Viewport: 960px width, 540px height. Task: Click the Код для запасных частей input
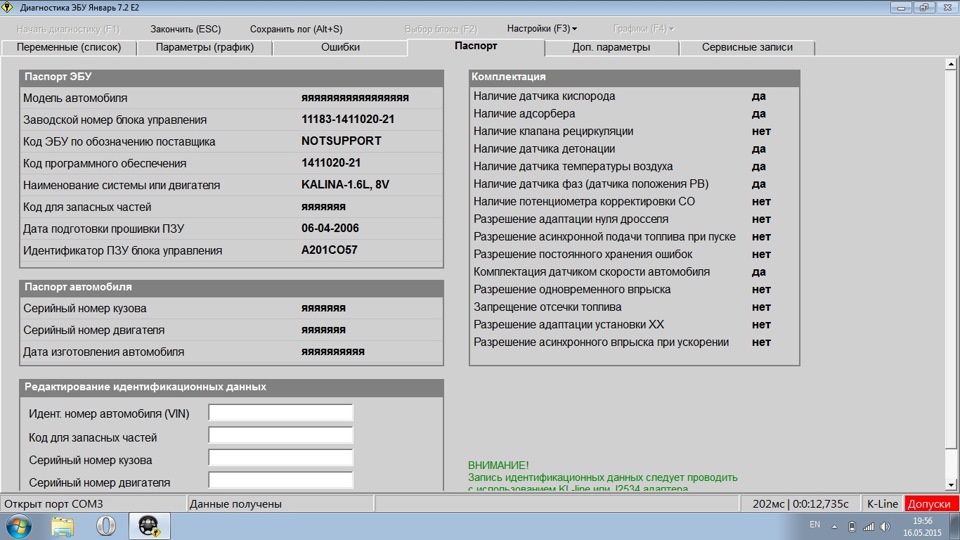(x=280, y=435)
